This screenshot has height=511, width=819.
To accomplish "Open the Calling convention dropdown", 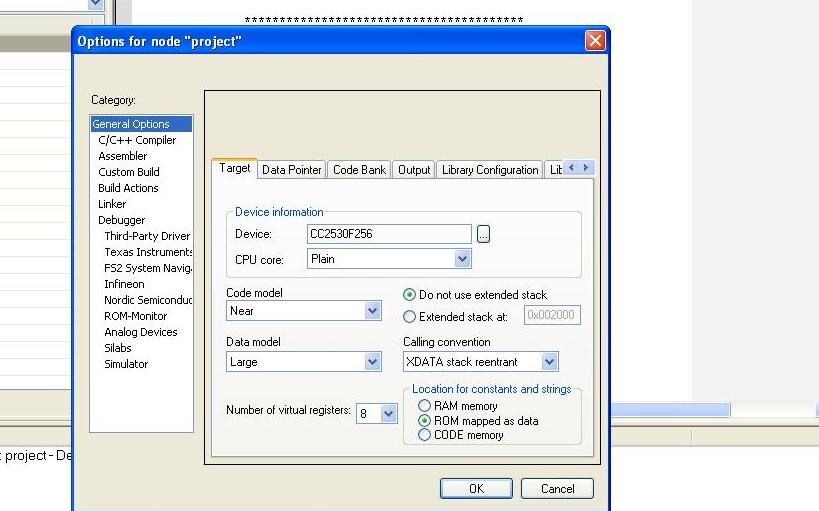I will click(549, 362).
